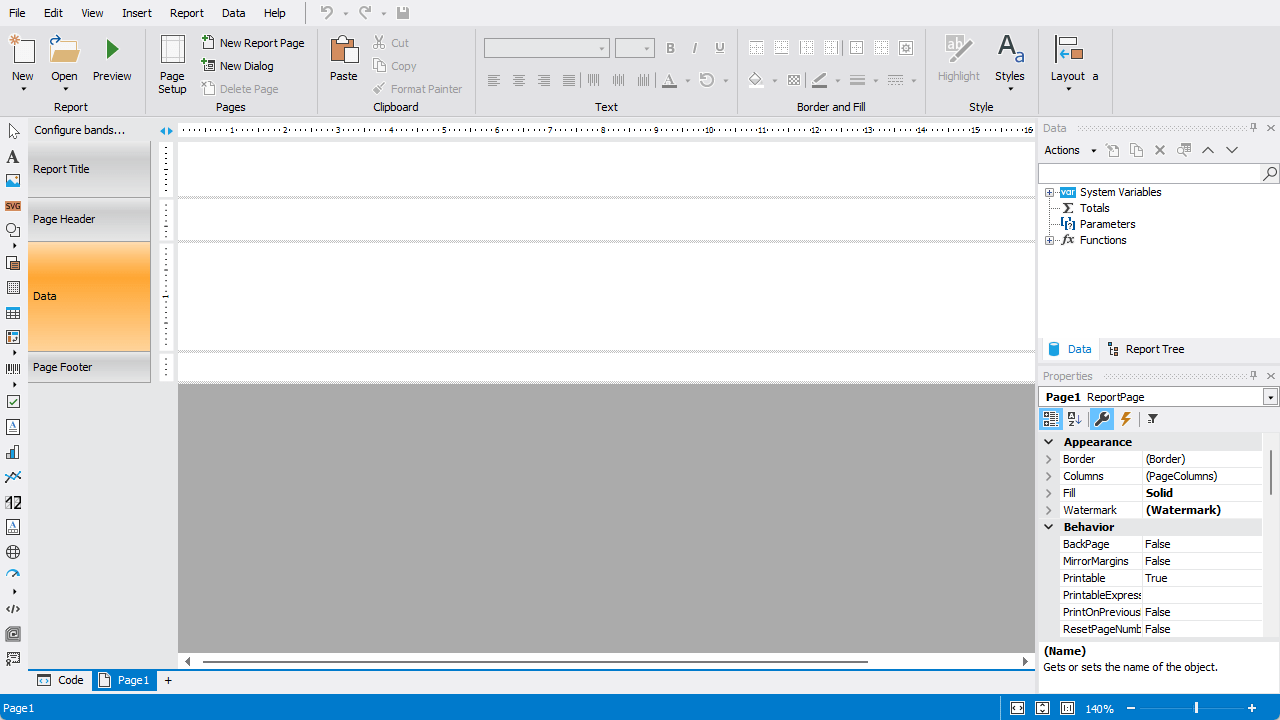Click the Preview play icon

(112, 49)
